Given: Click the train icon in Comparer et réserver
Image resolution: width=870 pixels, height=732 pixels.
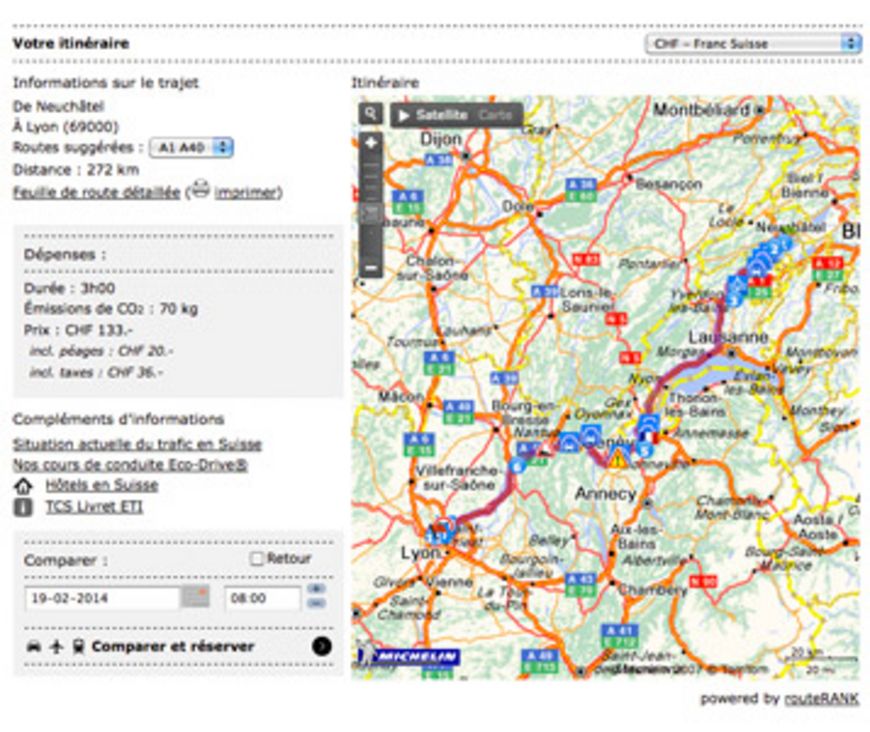Looking at the screenshot, I should pyautogui.click(x=78, y=647).
